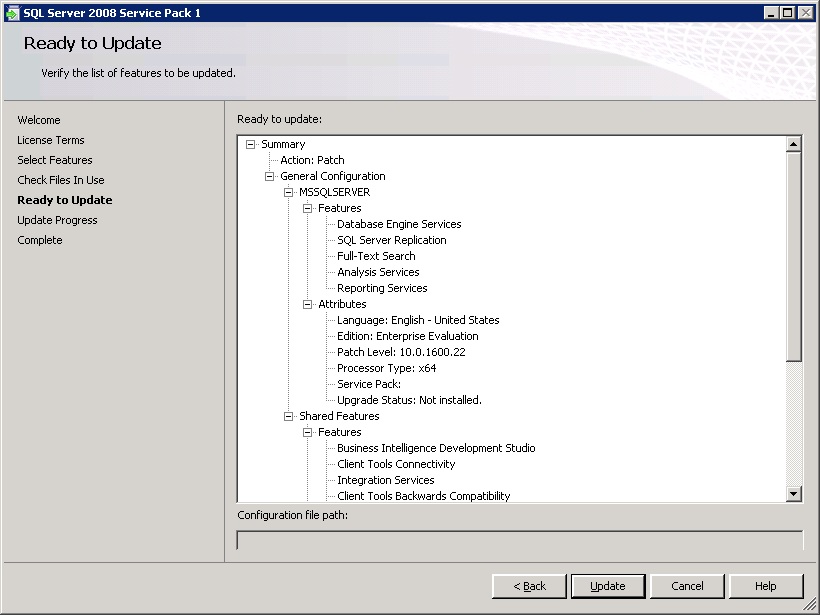Click the tree scroll up arrow
The width and height of the screenshot is (820, 615).
[793, 144]
